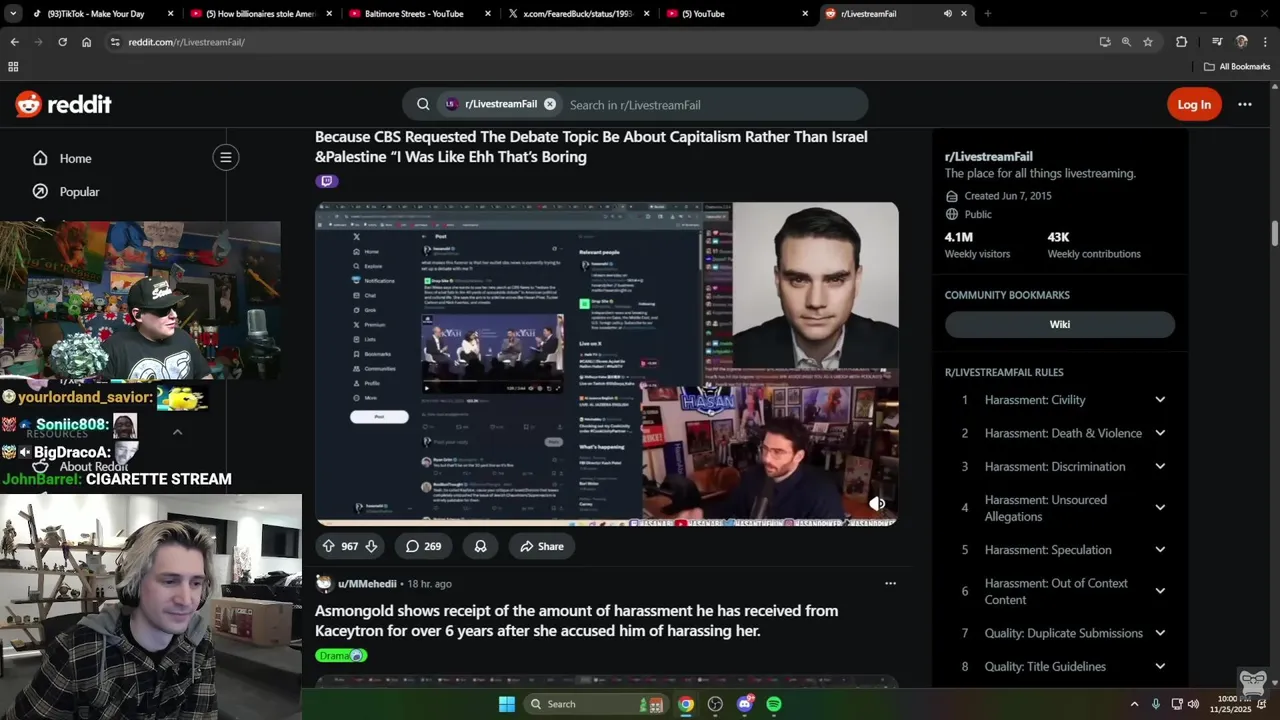This screenshot has height=720, width=1280.
Task: Switch to Baltimore Streets - YouTube tab
Action: (x=419, y=14)
